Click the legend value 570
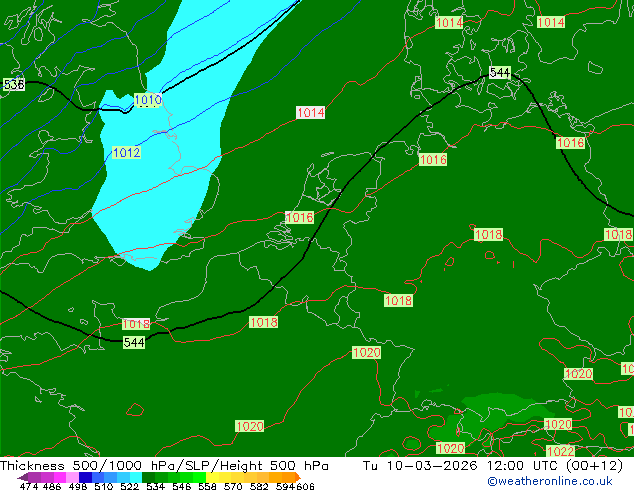The image size is (634, 490). pyautogui.click(x=233, y=486)
